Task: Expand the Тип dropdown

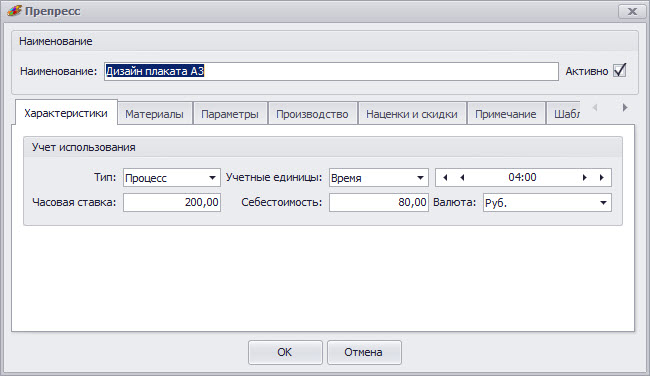Action: click(212, 178)
